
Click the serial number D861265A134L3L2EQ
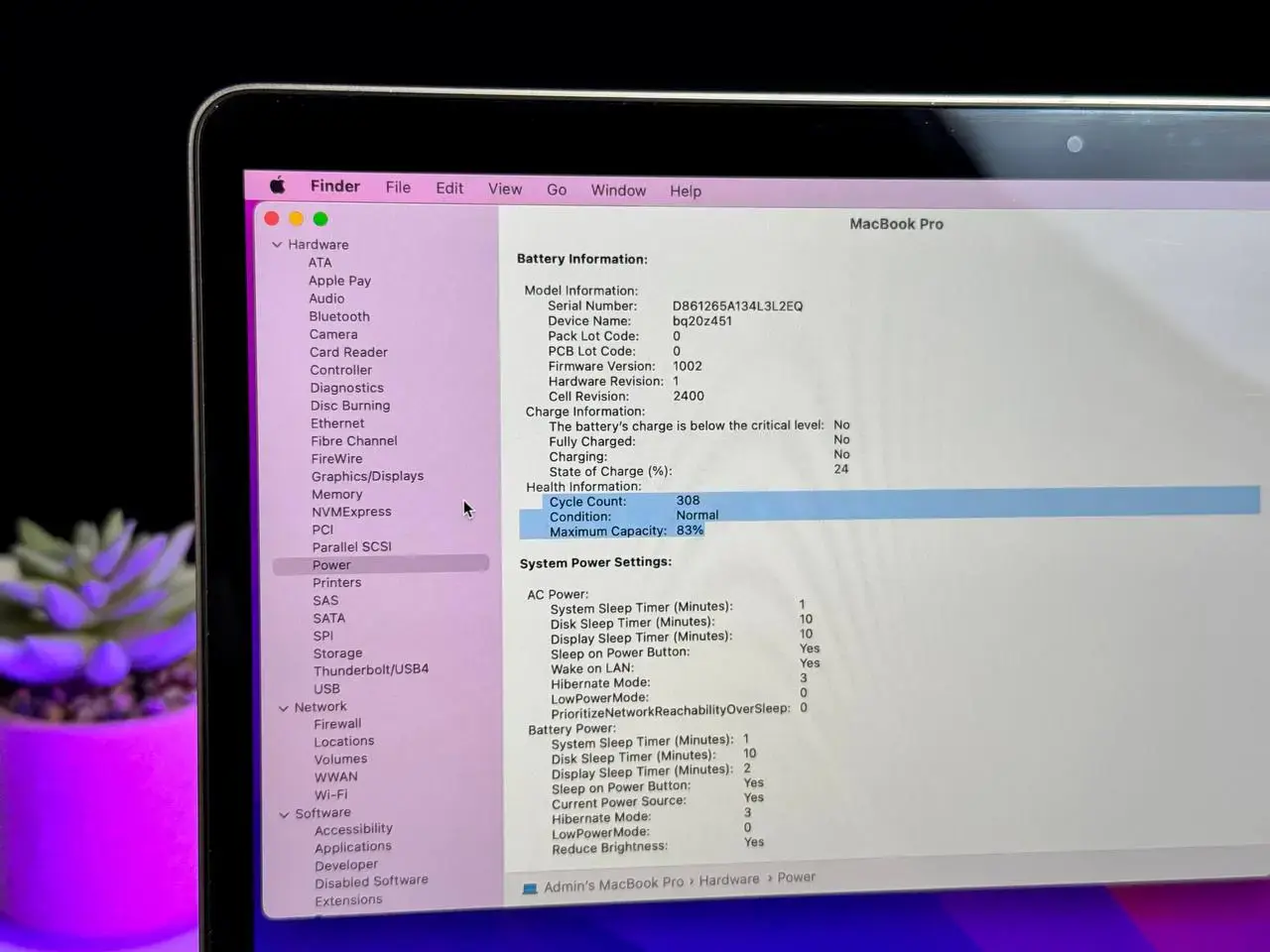point(737,305)
